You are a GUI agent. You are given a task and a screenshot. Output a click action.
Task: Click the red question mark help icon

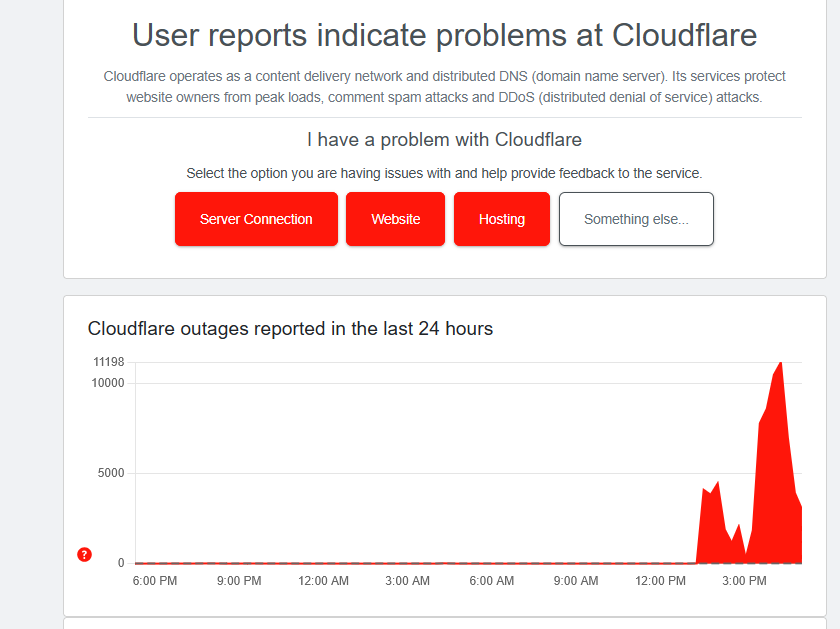click(x=84, y=555)
